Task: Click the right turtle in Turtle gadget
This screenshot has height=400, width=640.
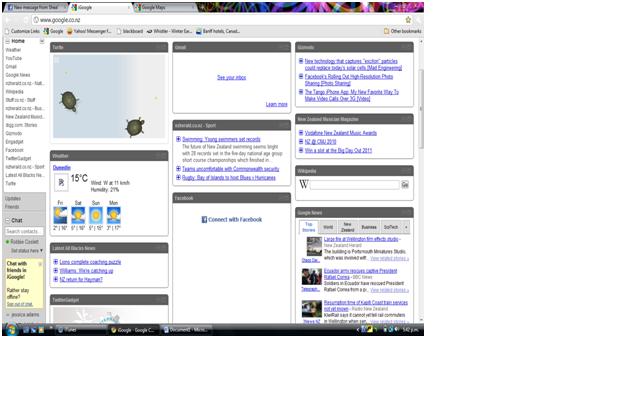Action: [x=135, y=127]
